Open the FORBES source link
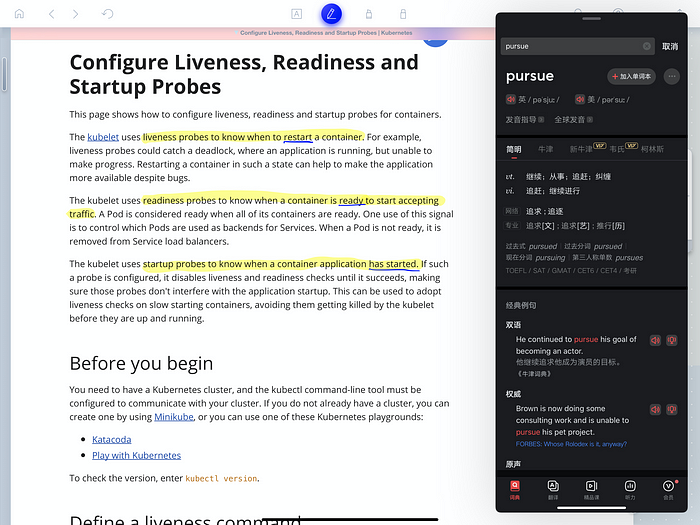The image size is (700, 525). point(571,444)
